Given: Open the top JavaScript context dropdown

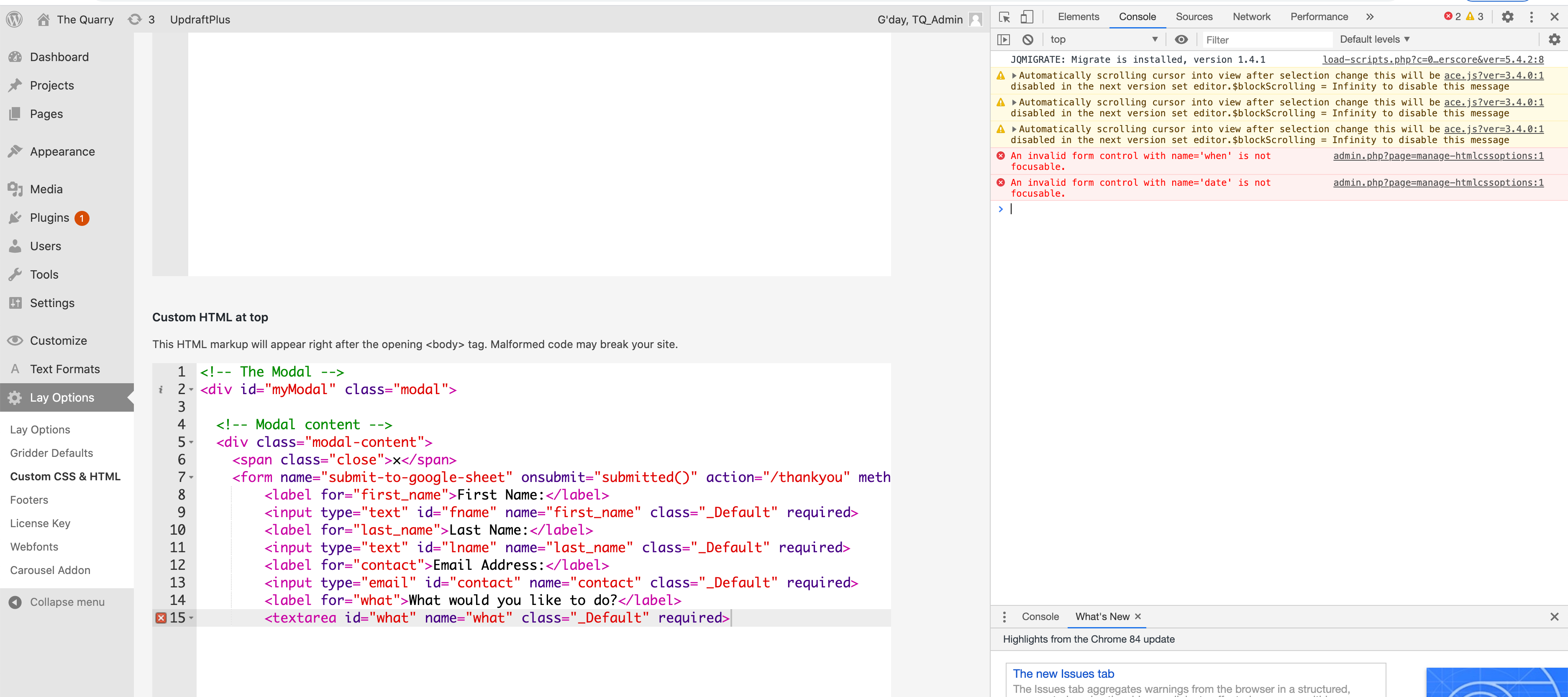Looking at the screenshot, I should (x=1103, y=40).
